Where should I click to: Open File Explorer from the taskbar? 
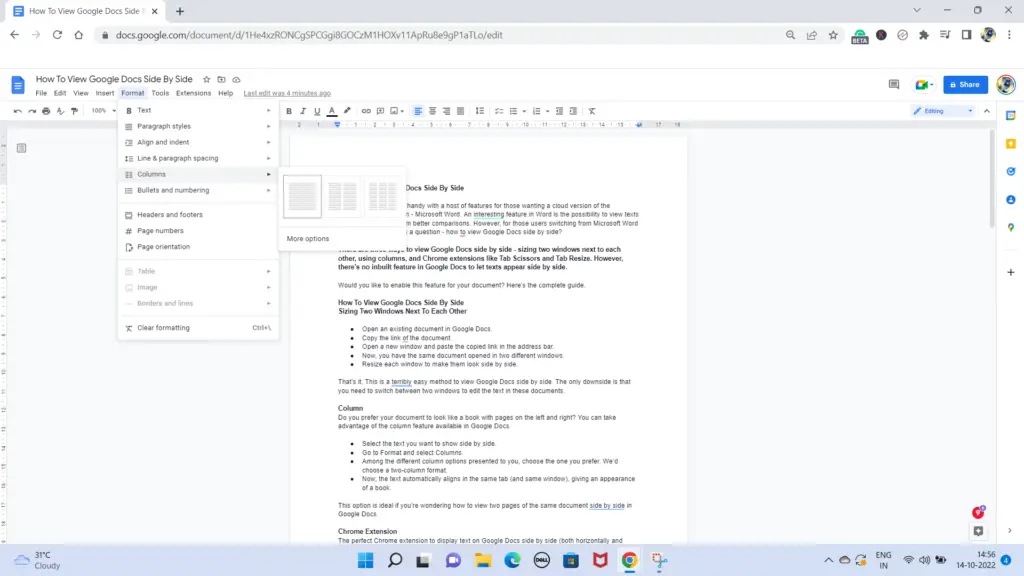pyautogui.click(x=483, y=560)
